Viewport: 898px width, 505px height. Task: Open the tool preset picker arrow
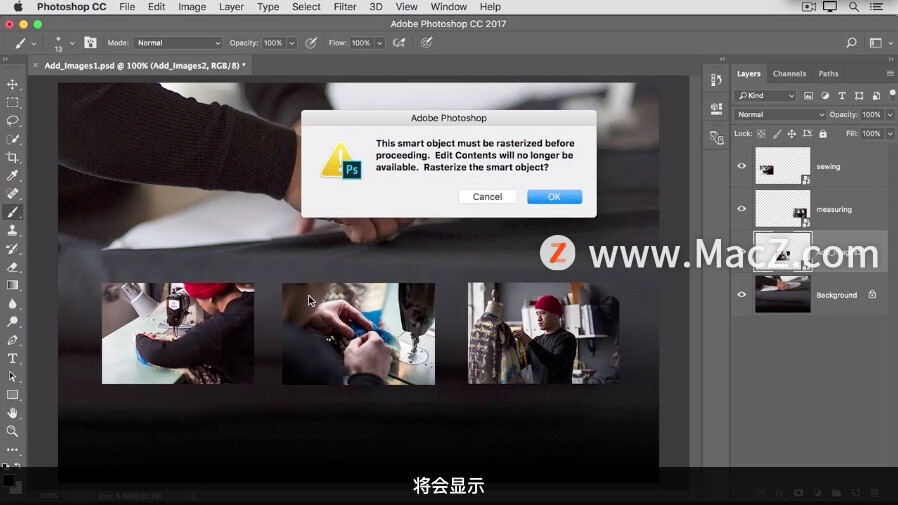tap(34, 44)
